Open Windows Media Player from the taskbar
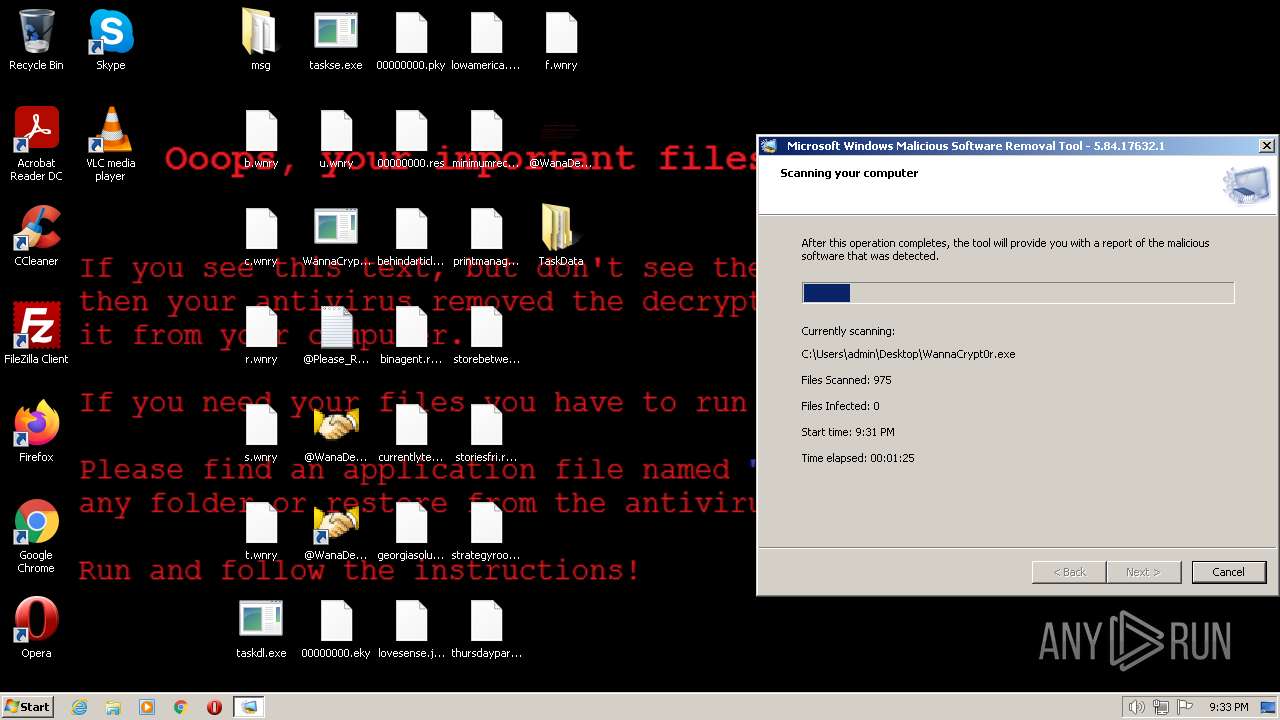This screenshot has width=1280, height=720. (x=147, y=707)
